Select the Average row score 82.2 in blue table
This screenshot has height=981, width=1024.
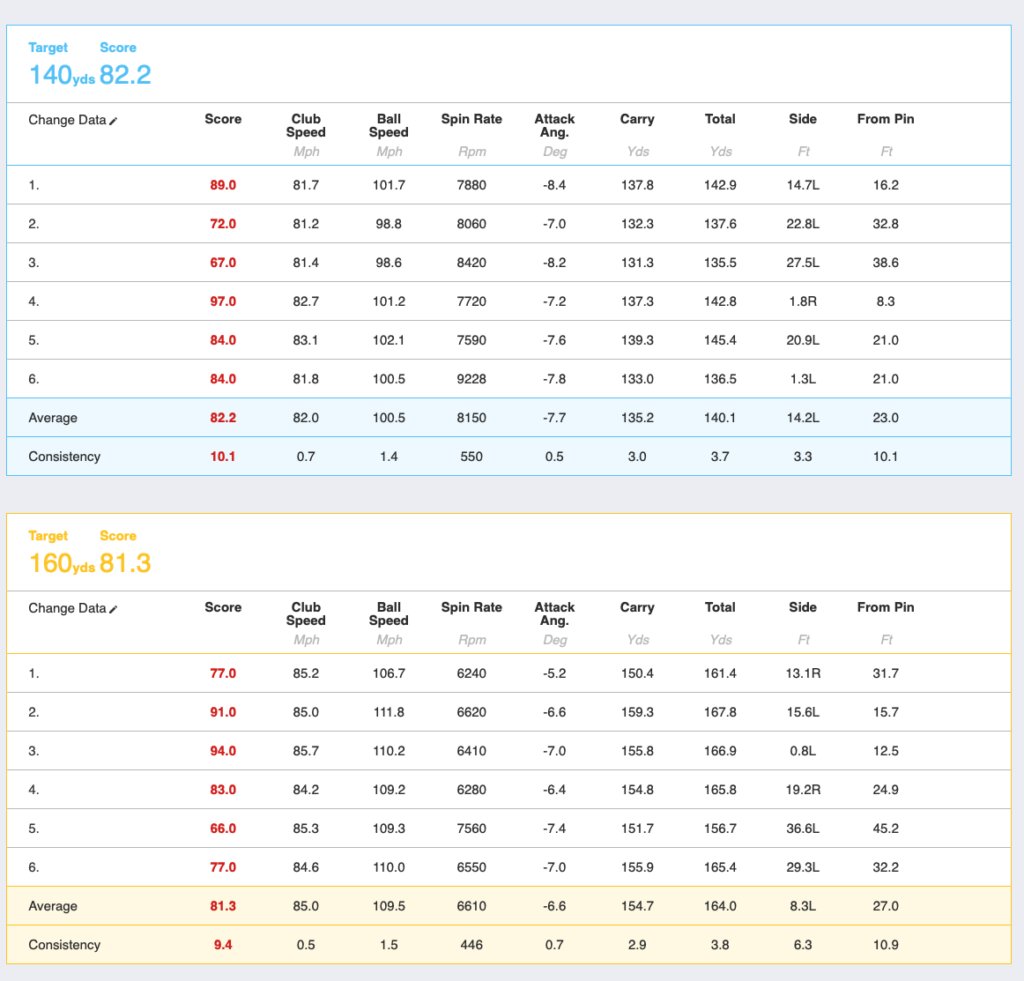tap(222, 418)
